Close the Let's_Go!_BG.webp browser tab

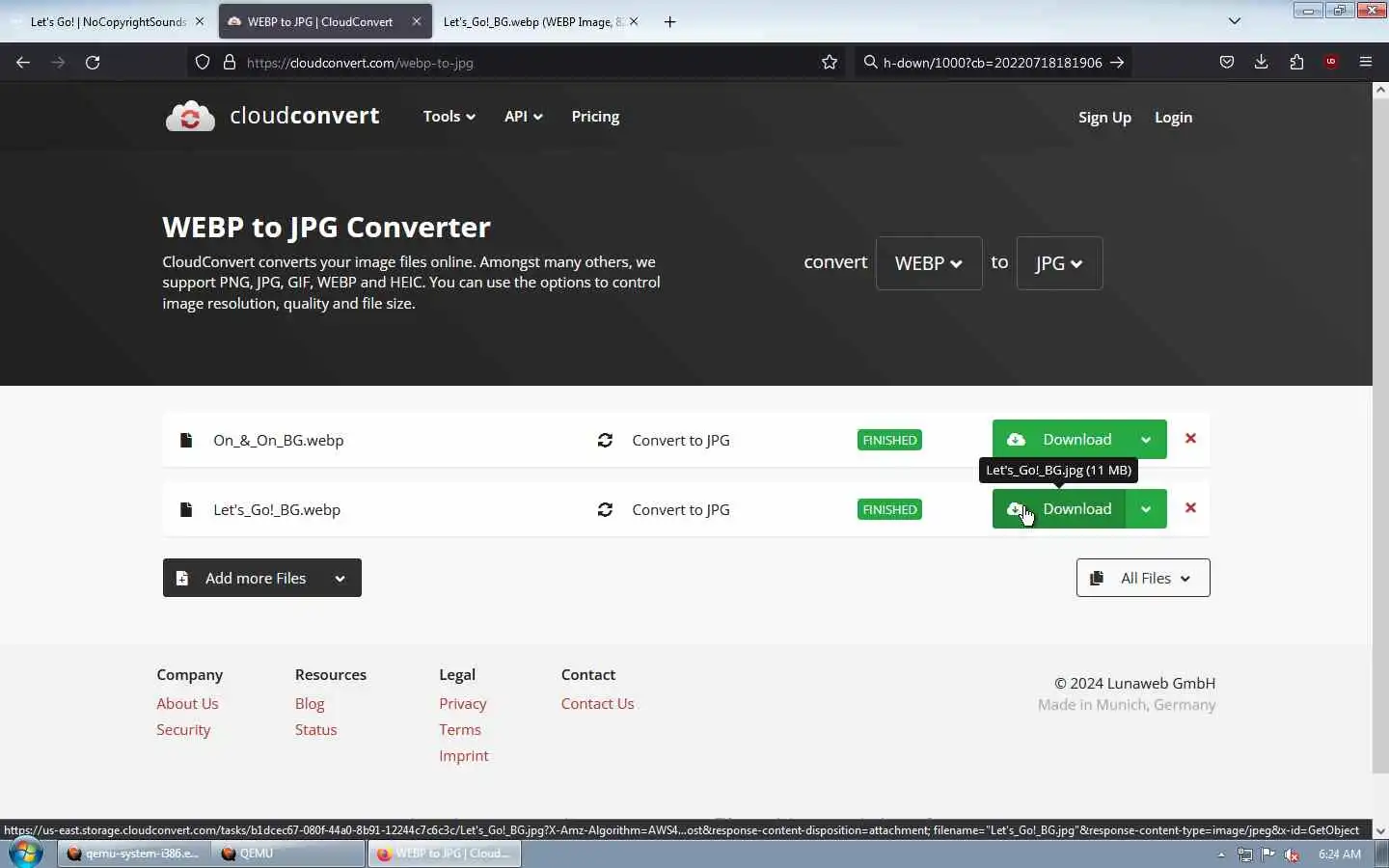pos(634,21)
